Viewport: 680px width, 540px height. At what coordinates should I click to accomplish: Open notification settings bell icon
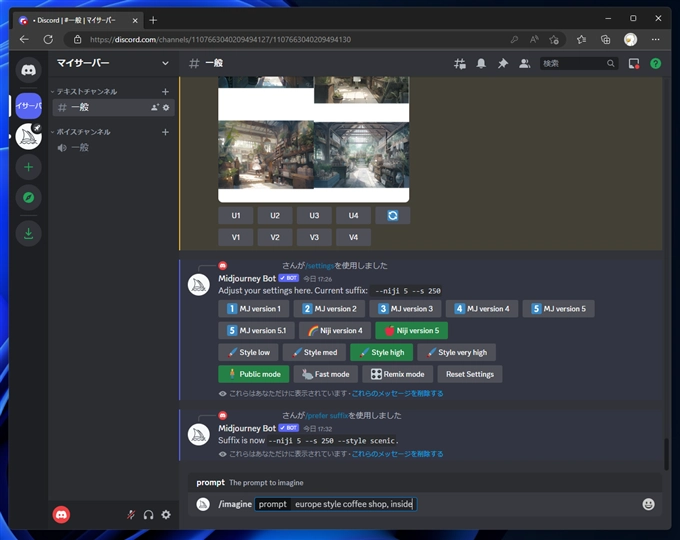[x=481, y=64]
